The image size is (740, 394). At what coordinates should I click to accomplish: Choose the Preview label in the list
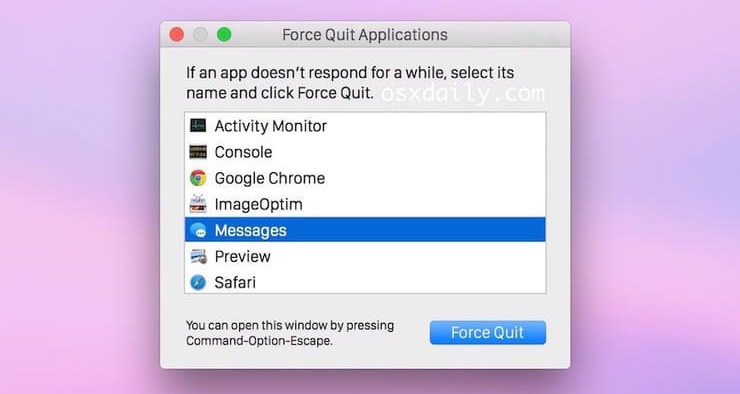(242, 256)
